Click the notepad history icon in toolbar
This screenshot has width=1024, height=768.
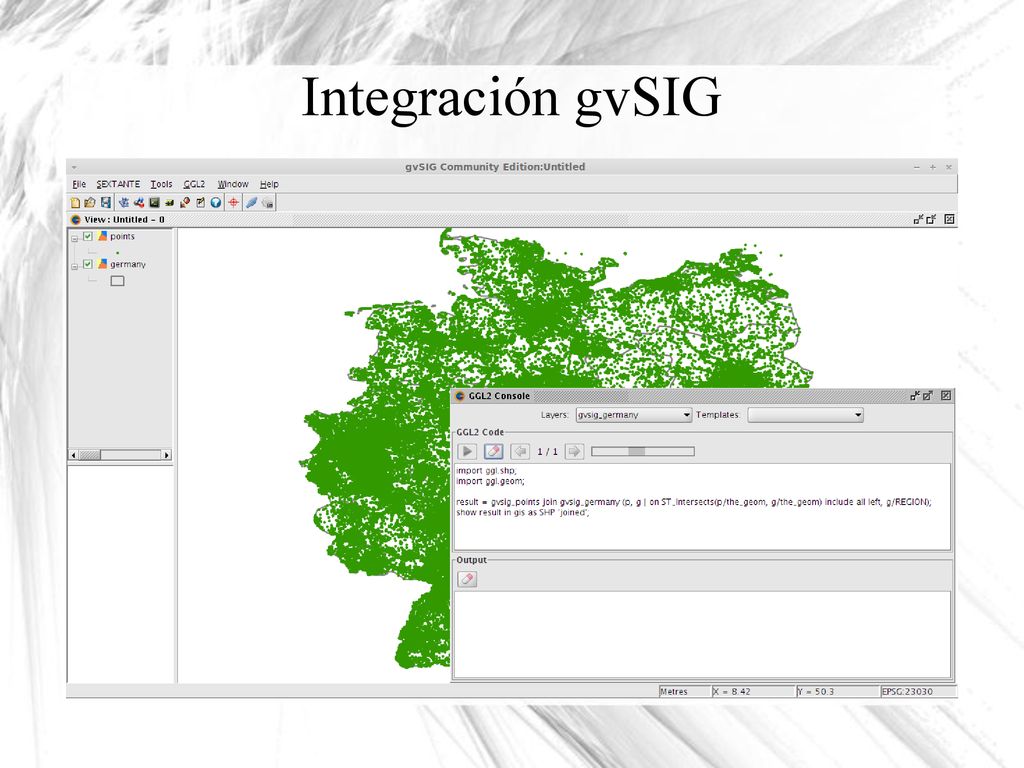(200, 203)
